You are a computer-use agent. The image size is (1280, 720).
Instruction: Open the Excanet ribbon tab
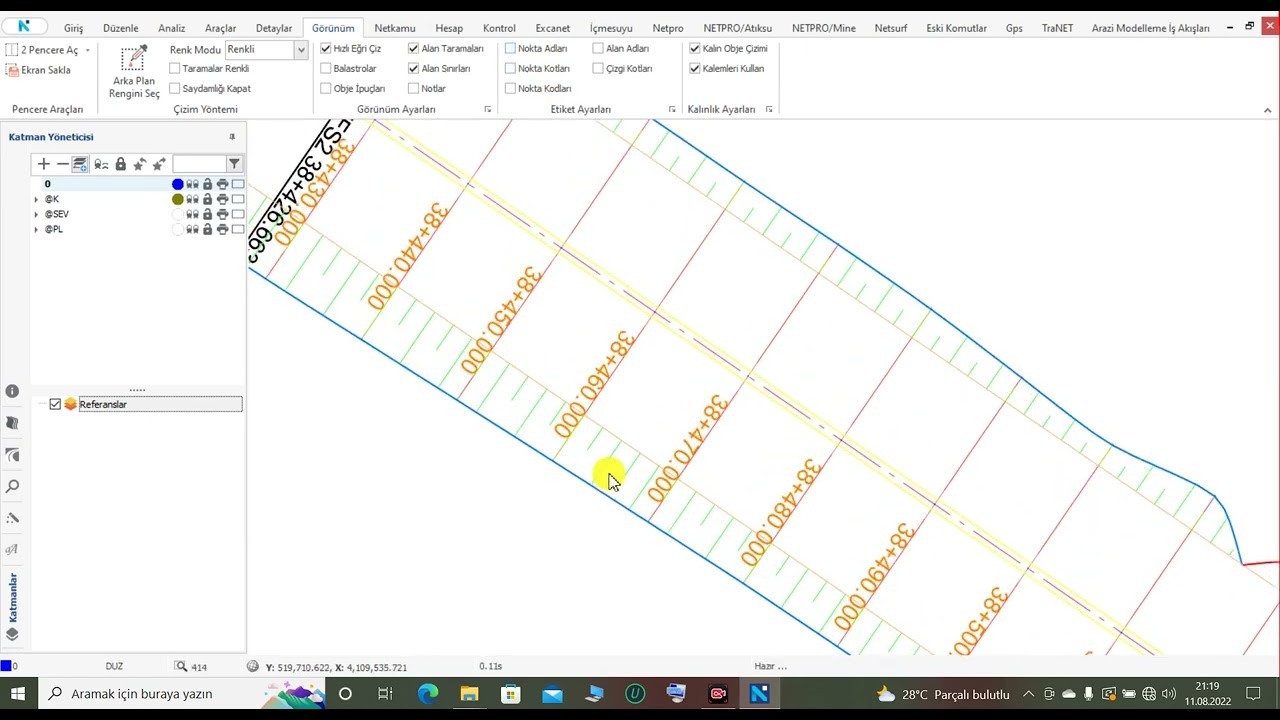pyautogui.click(x=552, y=28)
